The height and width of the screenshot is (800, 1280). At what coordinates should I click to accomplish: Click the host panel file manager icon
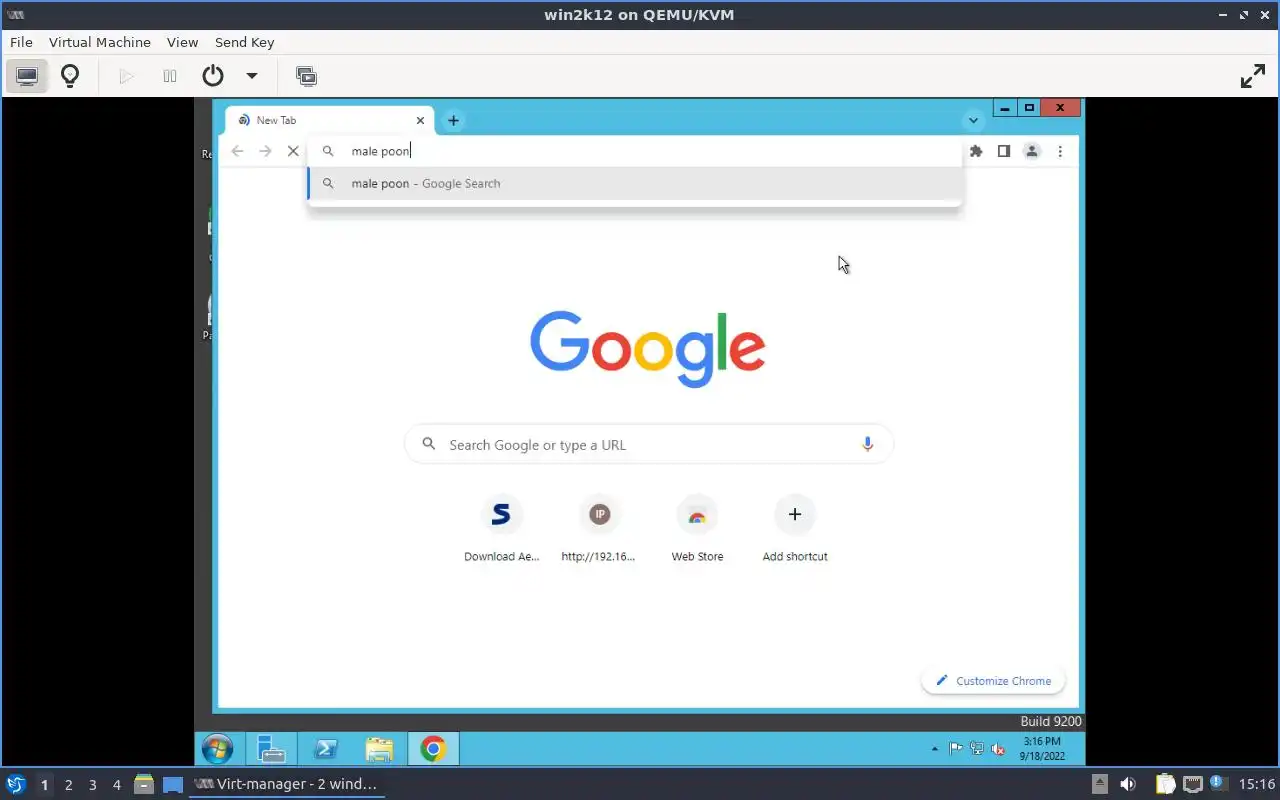(x=144, y=784)
